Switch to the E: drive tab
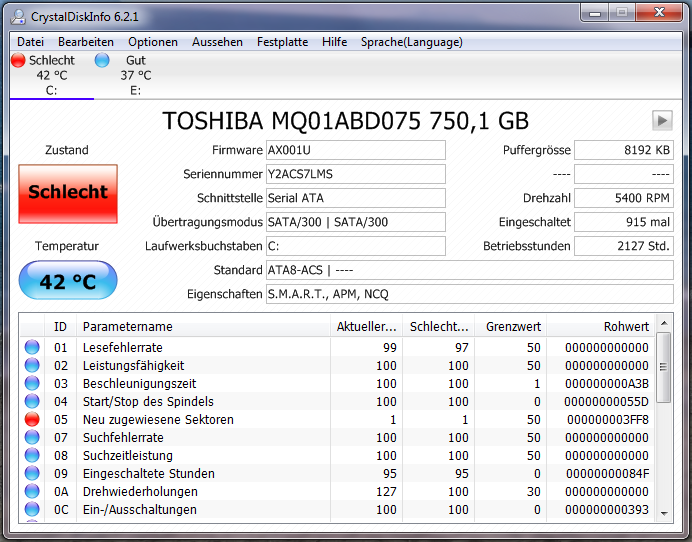Image resolution: width=692 pixels, height=542 pixels. pos(135,75)
